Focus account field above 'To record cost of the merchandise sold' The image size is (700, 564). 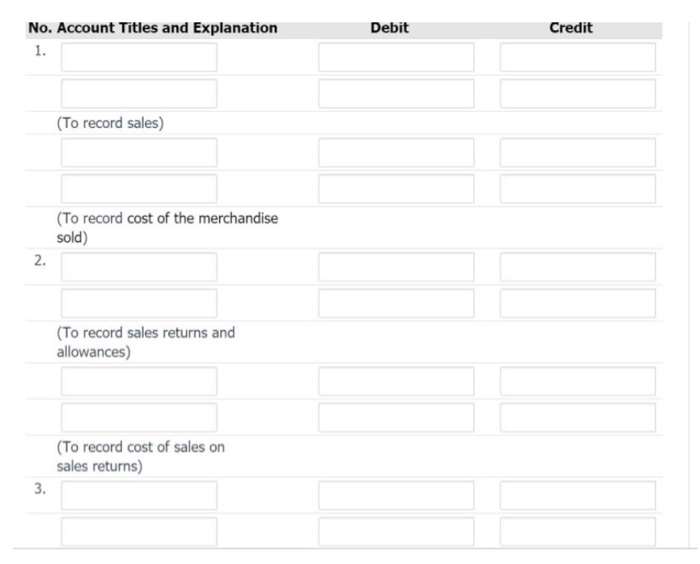point(139,189)
